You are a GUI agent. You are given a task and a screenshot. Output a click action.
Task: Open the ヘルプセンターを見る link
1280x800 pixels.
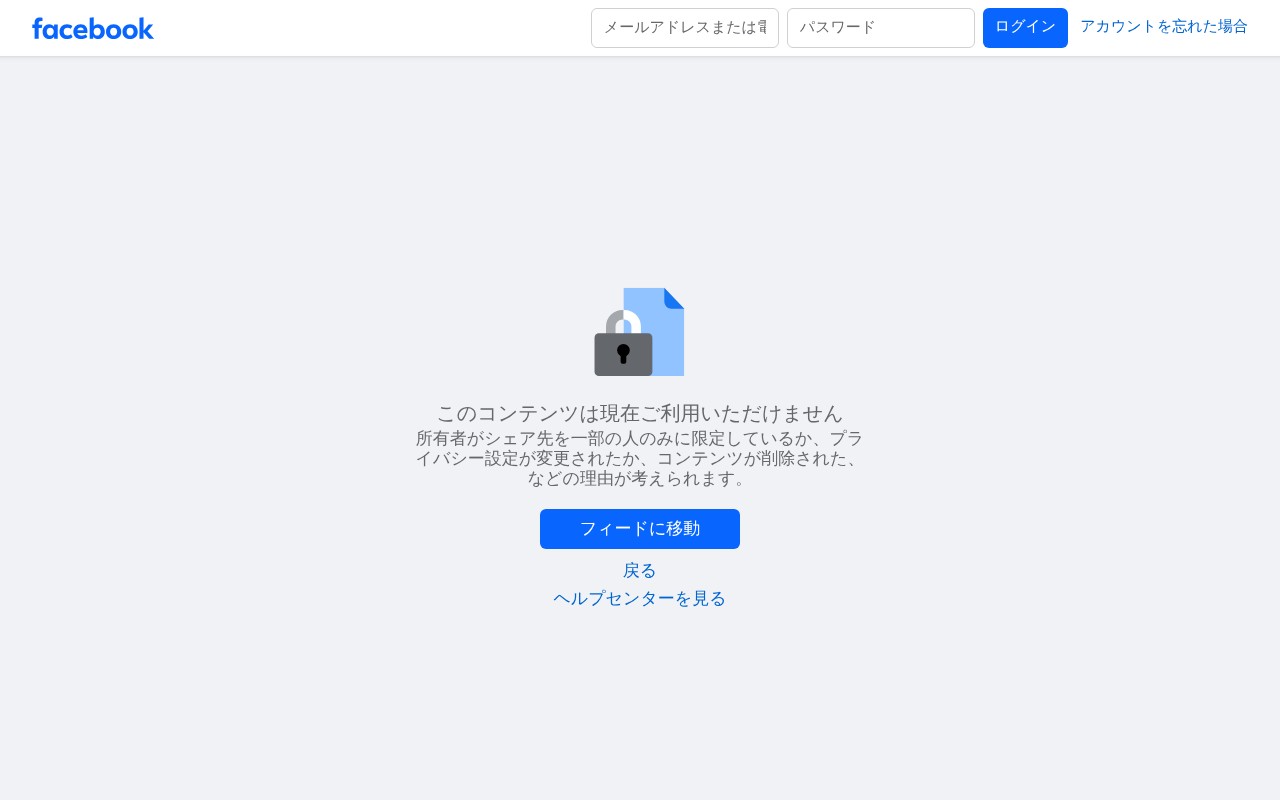pos(640,599)
